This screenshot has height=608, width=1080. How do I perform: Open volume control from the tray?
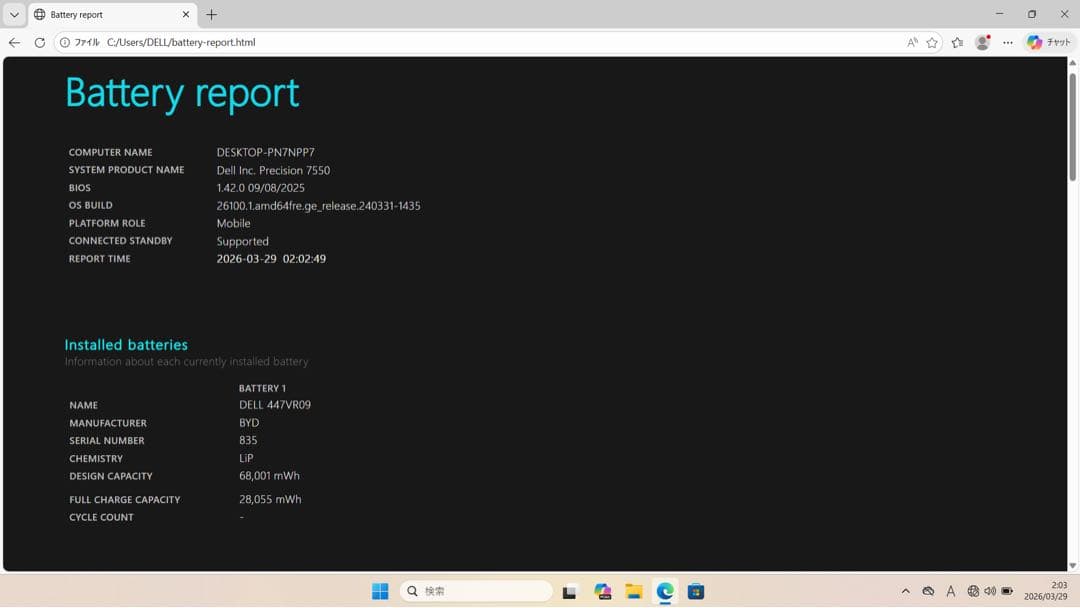click(x=990, y=591)
